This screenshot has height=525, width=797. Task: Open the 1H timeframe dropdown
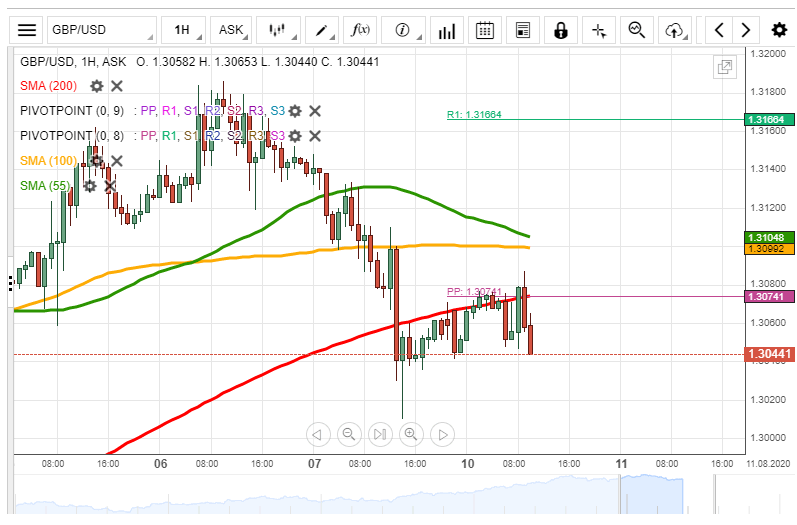[183, 30]
